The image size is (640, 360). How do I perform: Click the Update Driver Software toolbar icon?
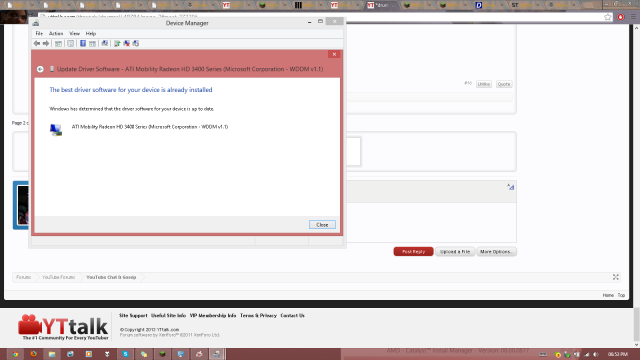(117, 43)
